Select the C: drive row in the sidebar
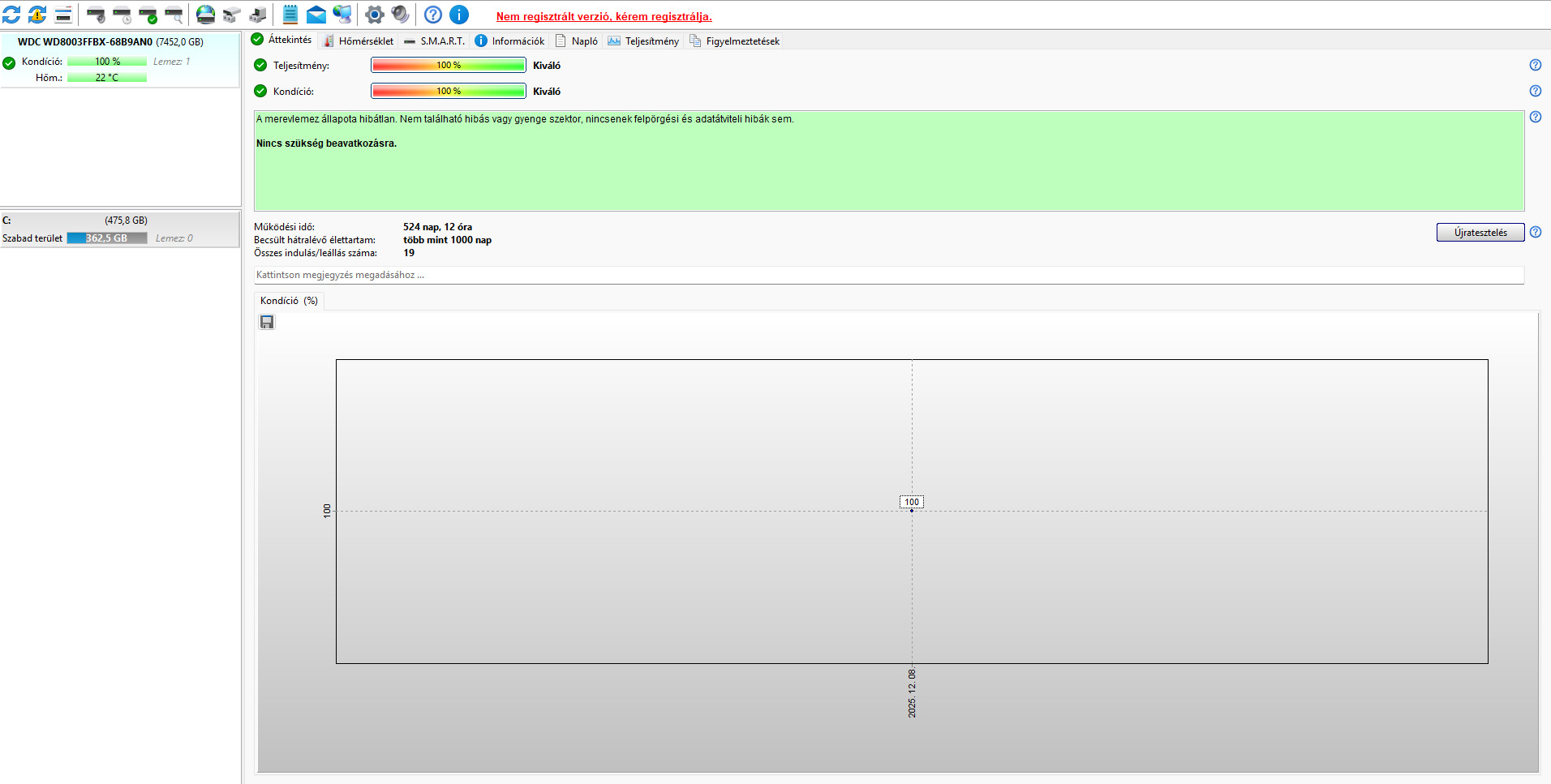This screenshot has width=1551, height=784. (x=120, y=229)
